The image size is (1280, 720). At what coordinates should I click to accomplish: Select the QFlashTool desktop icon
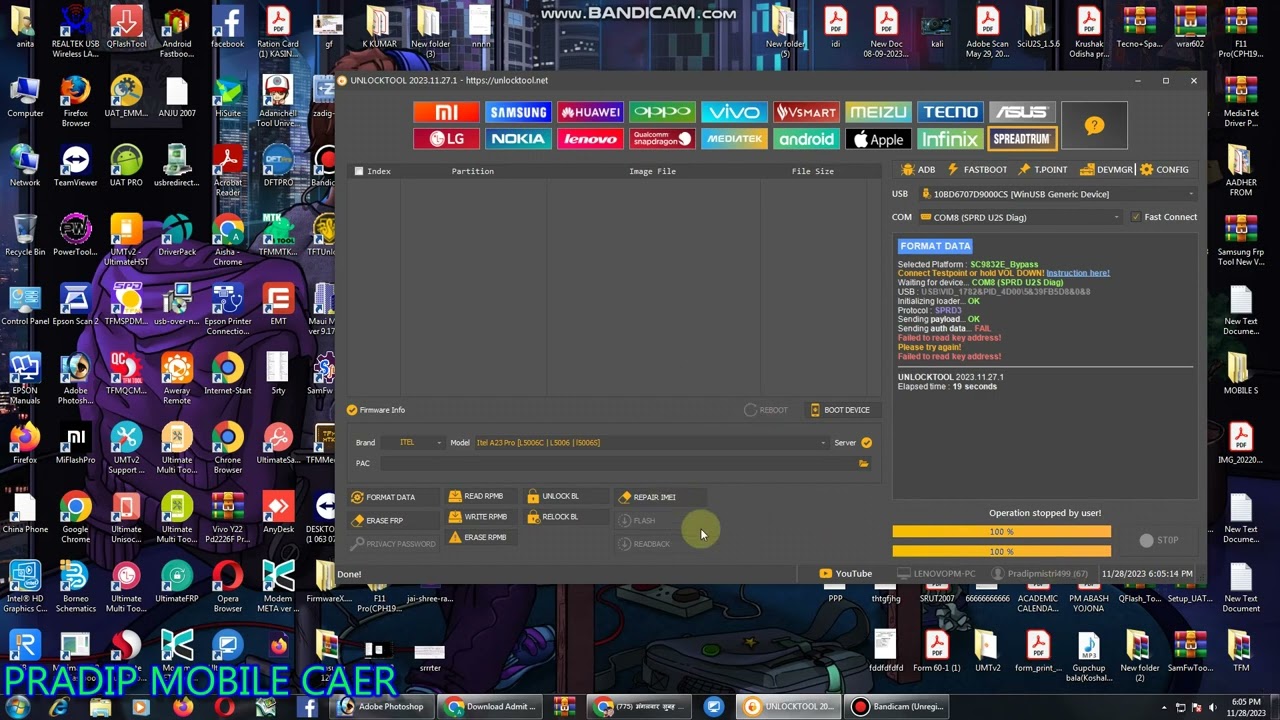[126, 27]
